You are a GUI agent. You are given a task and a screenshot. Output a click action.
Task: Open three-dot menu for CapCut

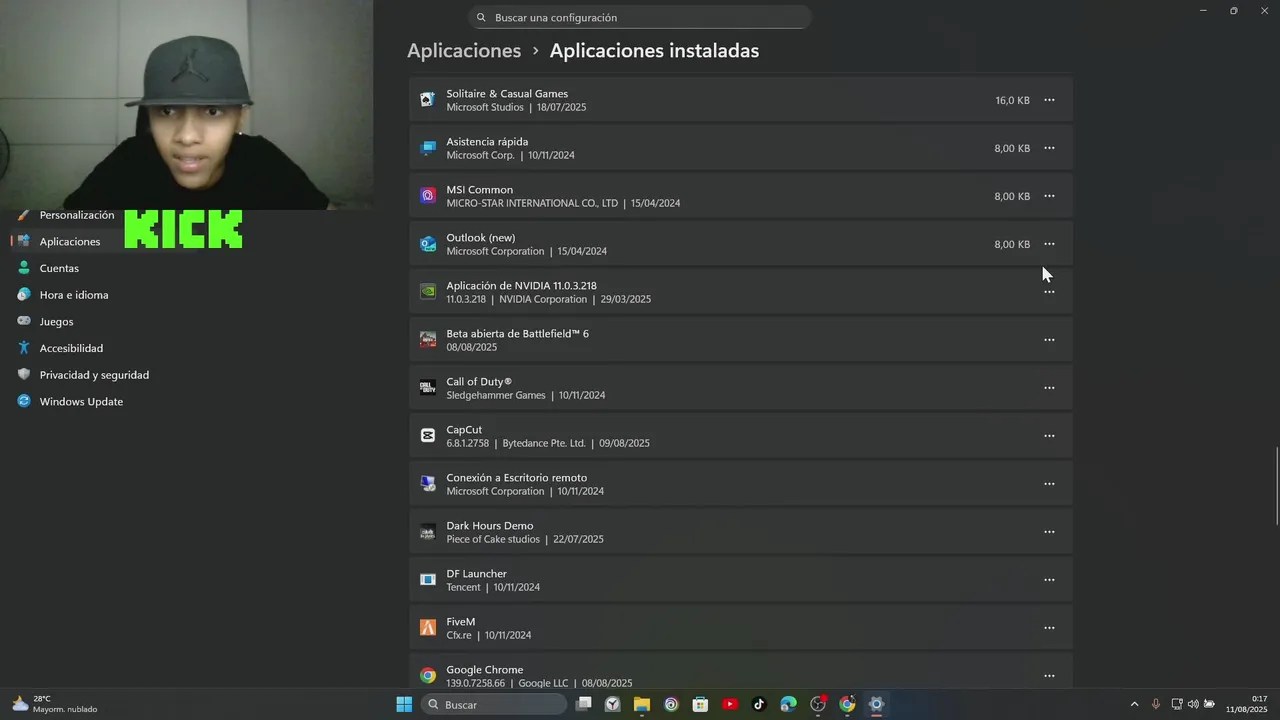pos(1049,436)
